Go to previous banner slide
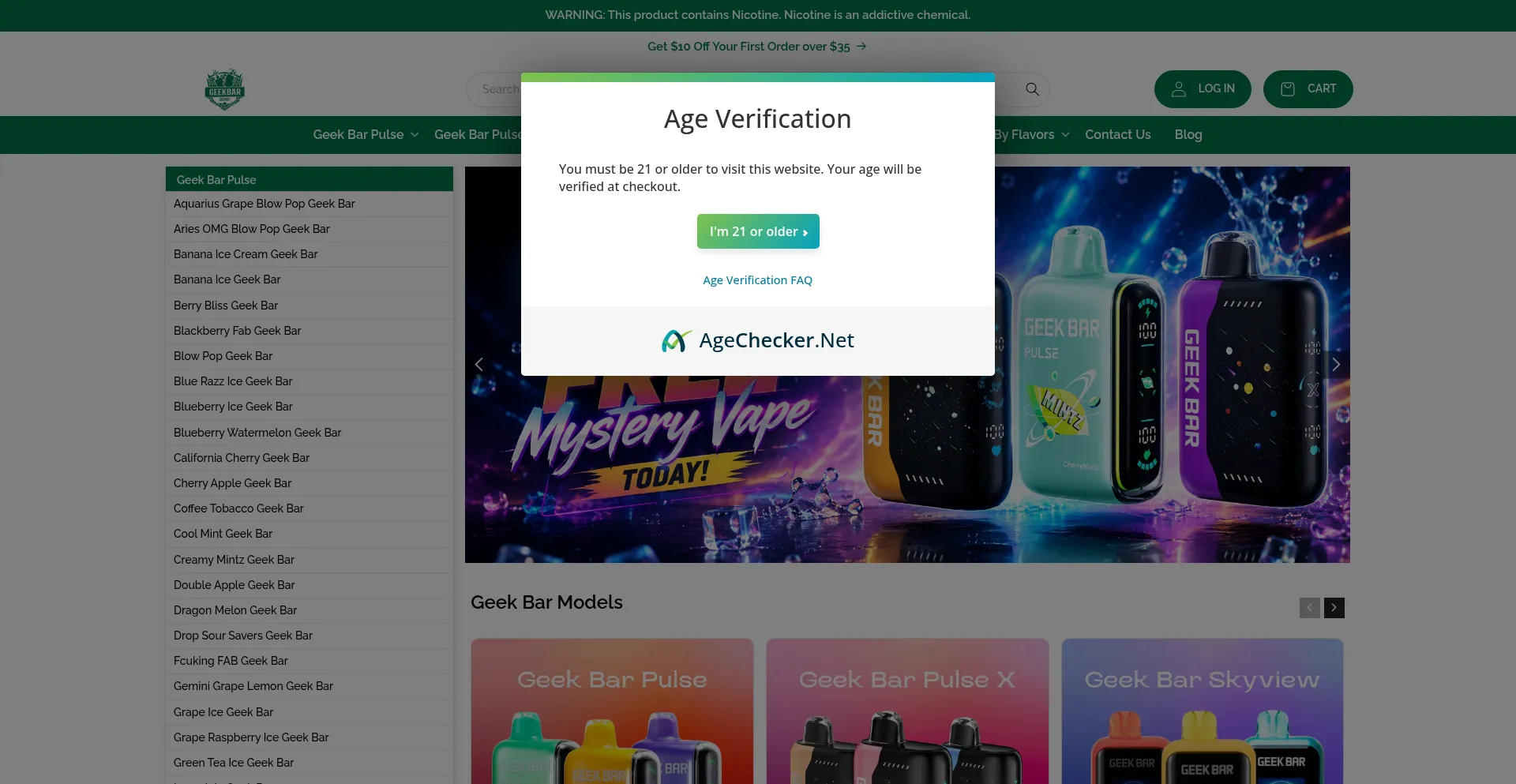This screenshot has width=1516, height=784. tap(478, 364)
